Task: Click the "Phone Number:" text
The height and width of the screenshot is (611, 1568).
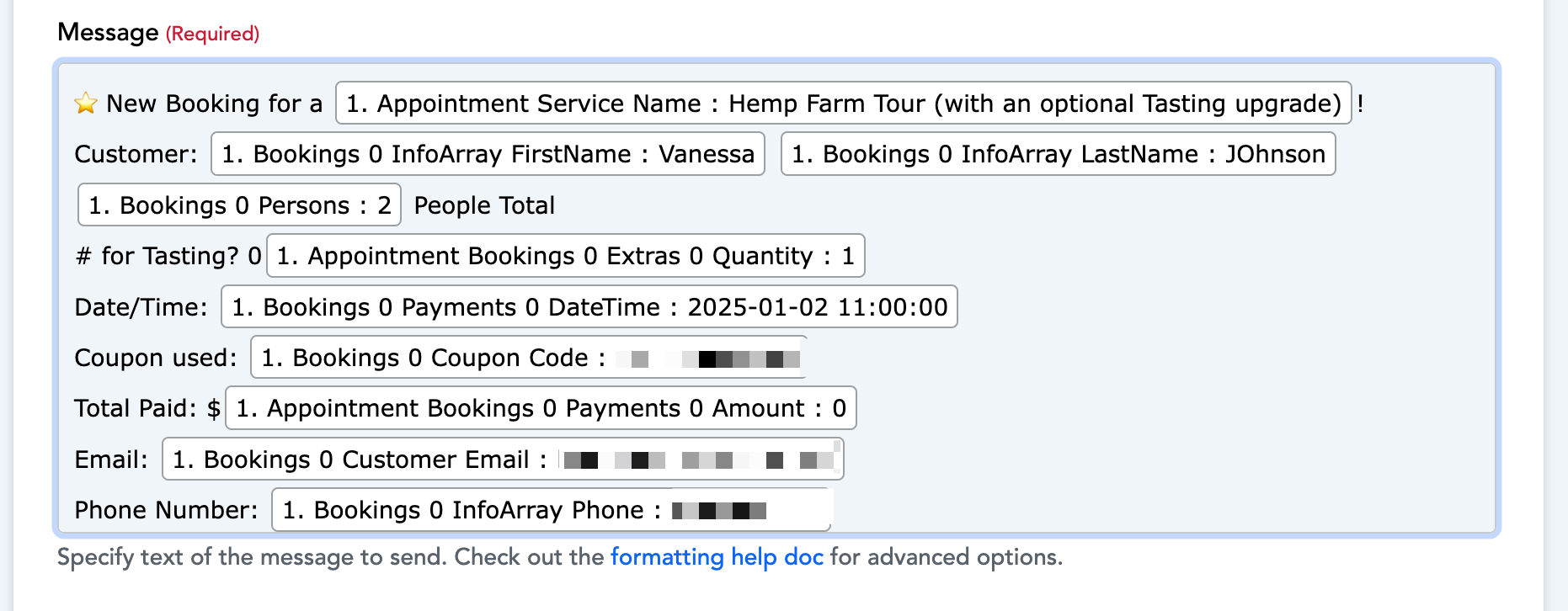Action: 166,510
